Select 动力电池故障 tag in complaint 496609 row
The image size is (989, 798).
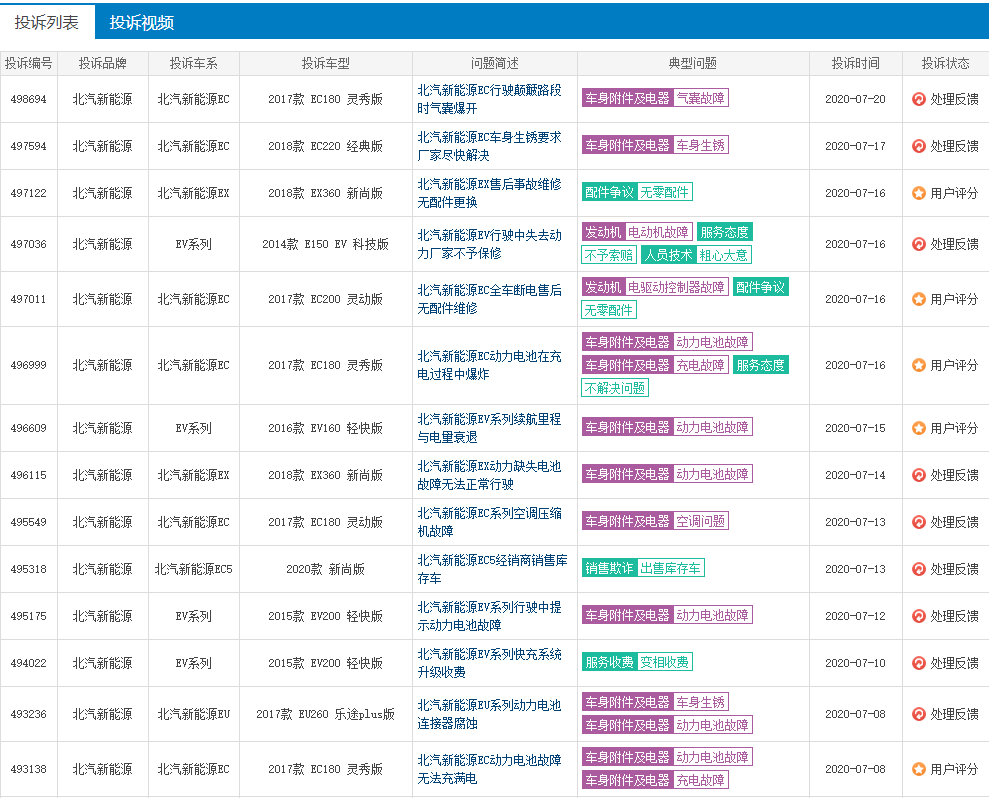[x=713, y=427]
